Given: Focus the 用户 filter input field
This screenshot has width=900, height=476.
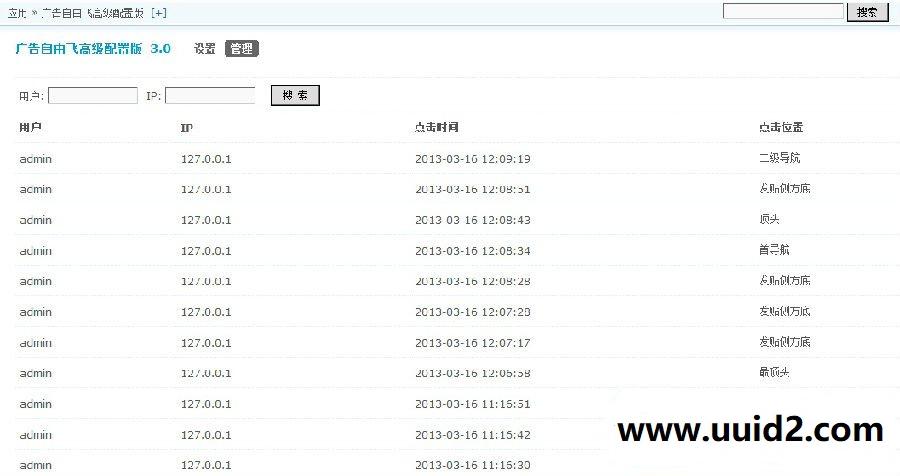Looking at the screenshot, I should (93, 96).
